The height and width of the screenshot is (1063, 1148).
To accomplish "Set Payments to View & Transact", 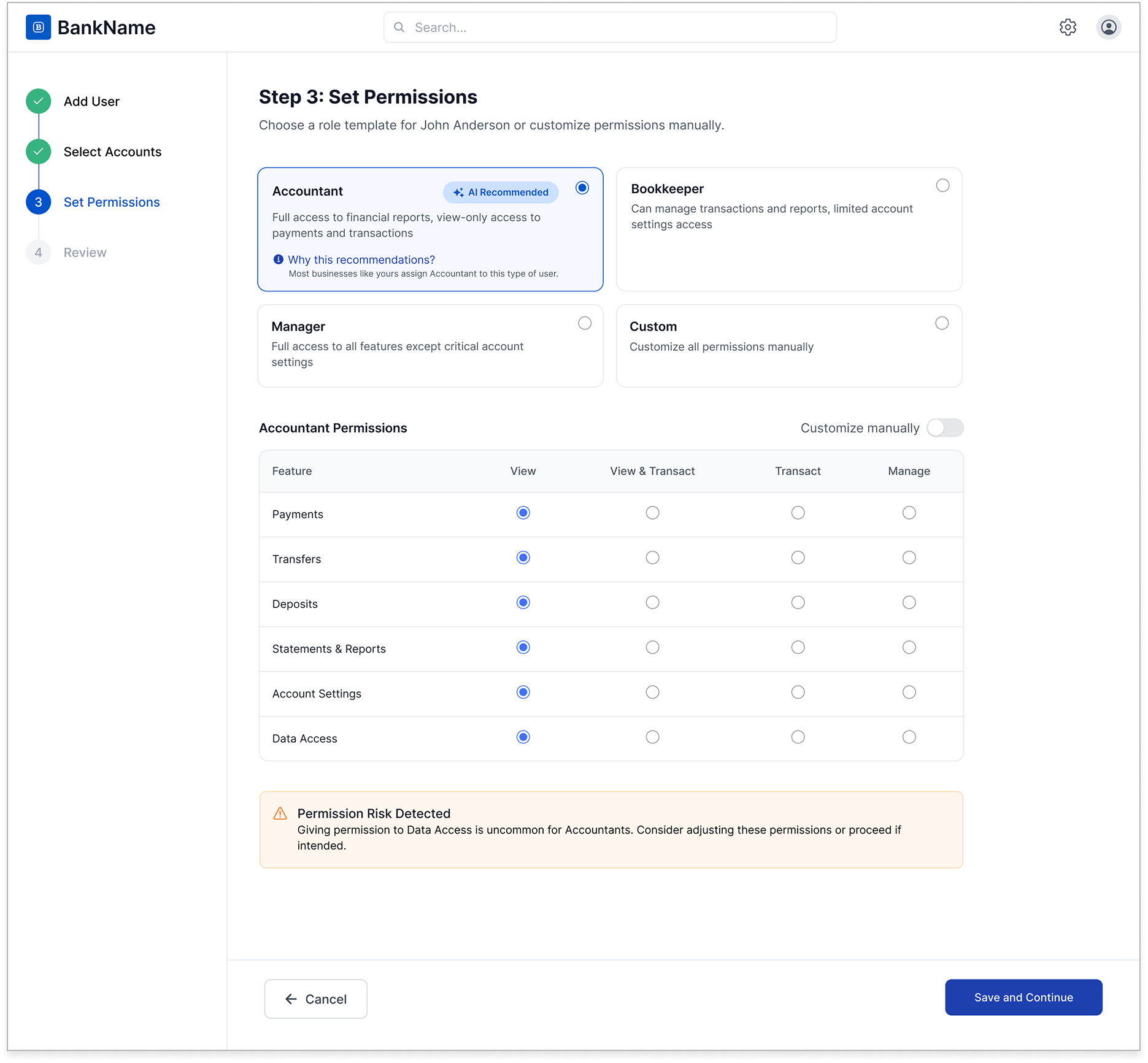I will (652, 513).
